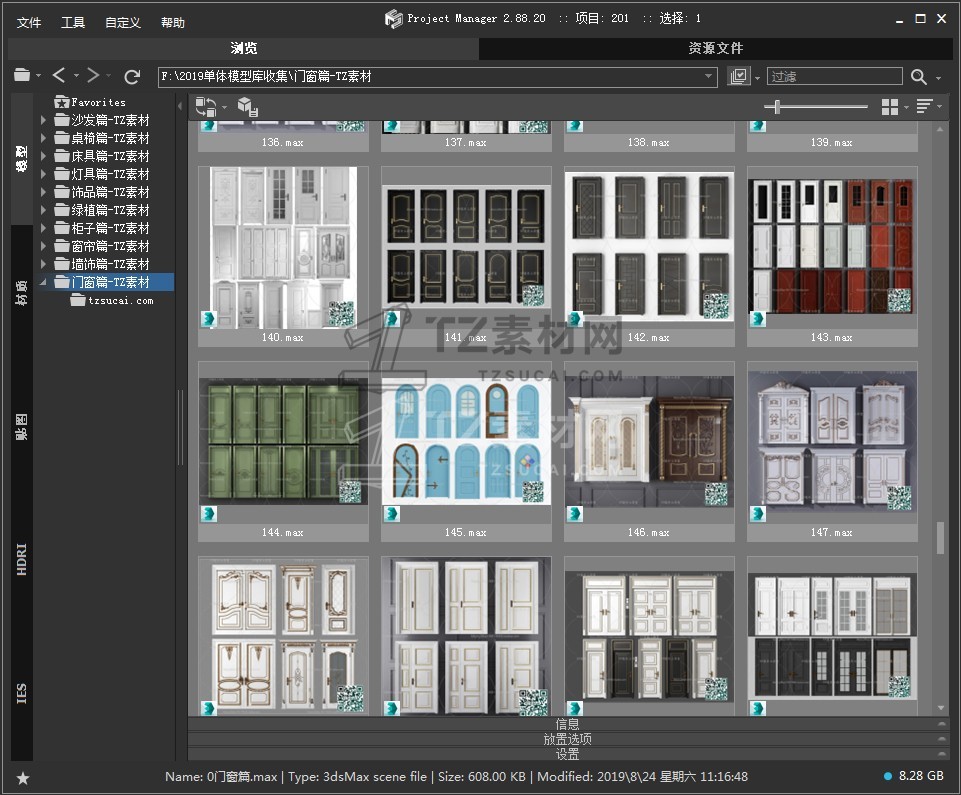Open the 工具 menu
Viewport: 961px width, 795px height.
click(73, 22)
